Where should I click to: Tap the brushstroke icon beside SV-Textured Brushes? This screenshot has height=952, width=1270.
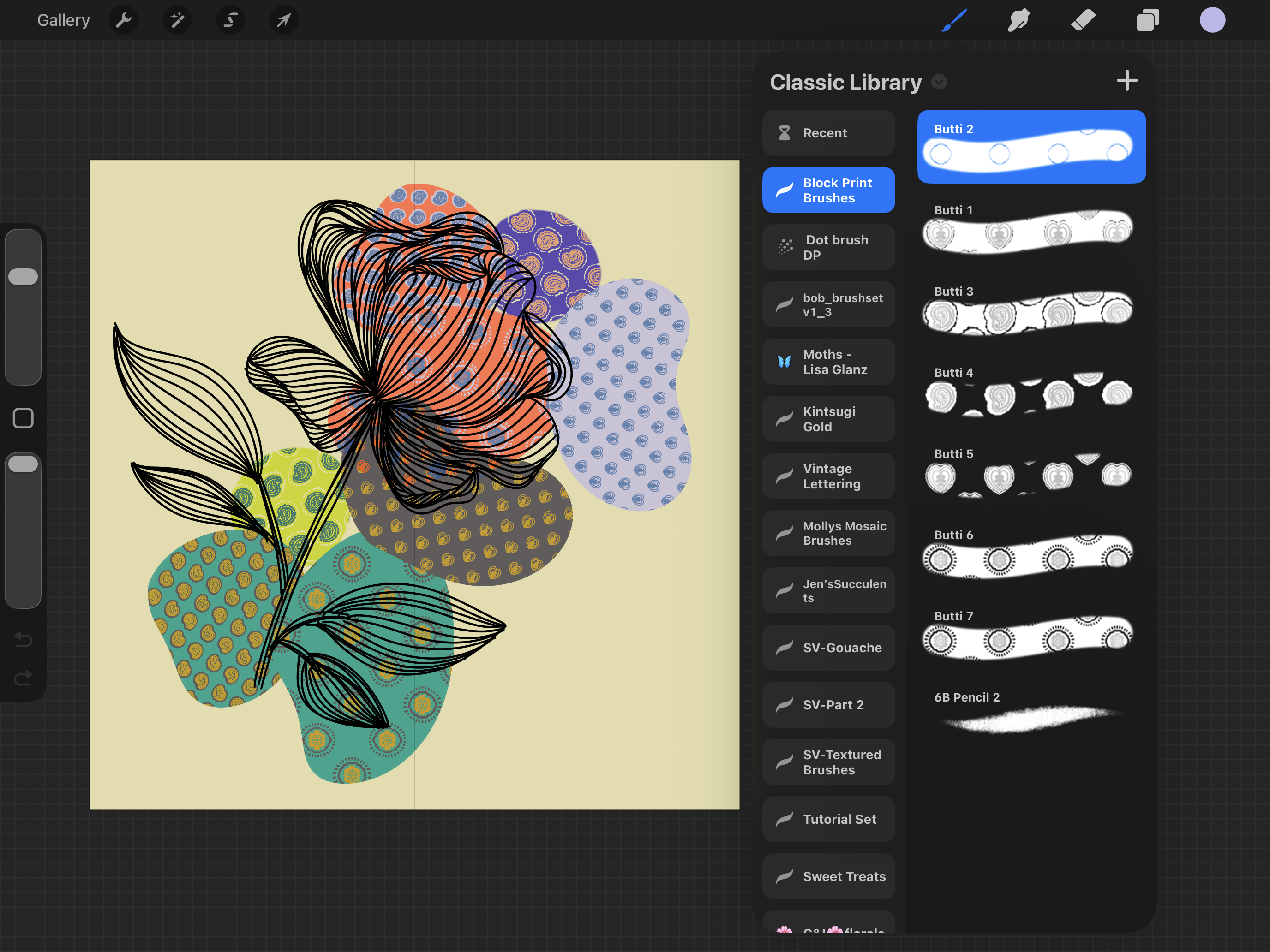tap(784, 762)
